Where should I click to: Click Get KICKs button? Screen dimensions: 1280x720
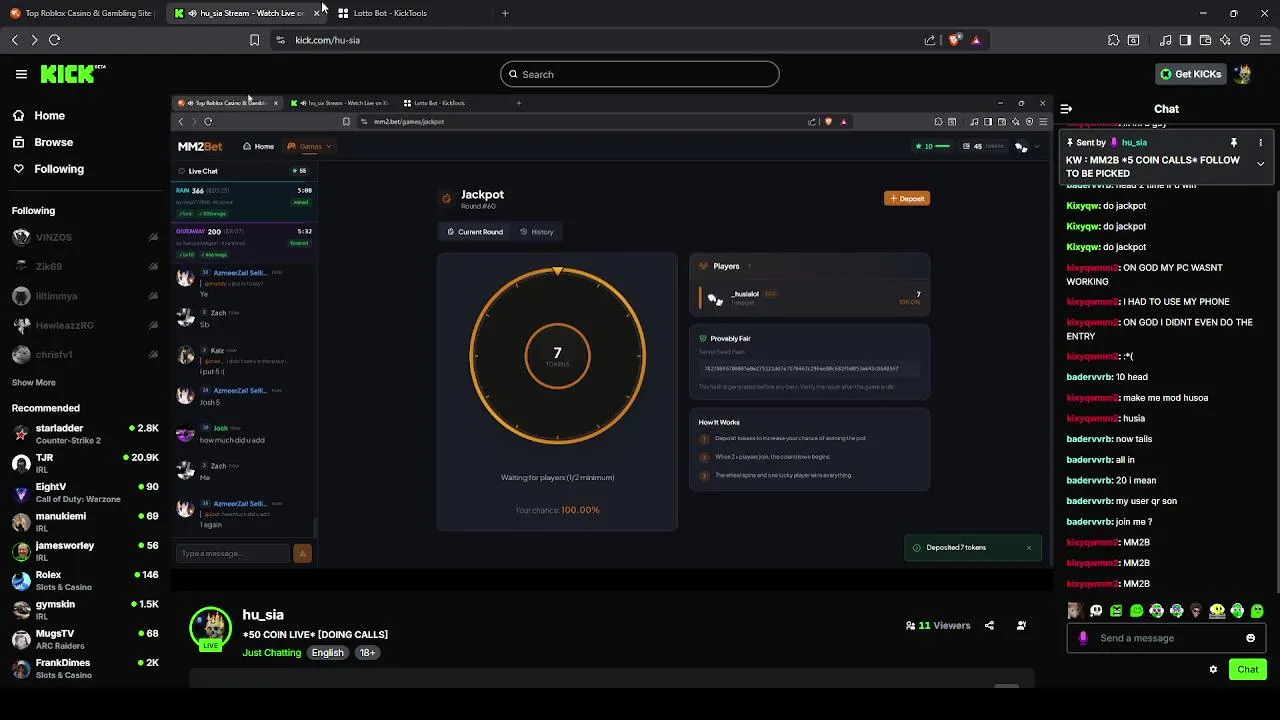(x=1190, y=74)
